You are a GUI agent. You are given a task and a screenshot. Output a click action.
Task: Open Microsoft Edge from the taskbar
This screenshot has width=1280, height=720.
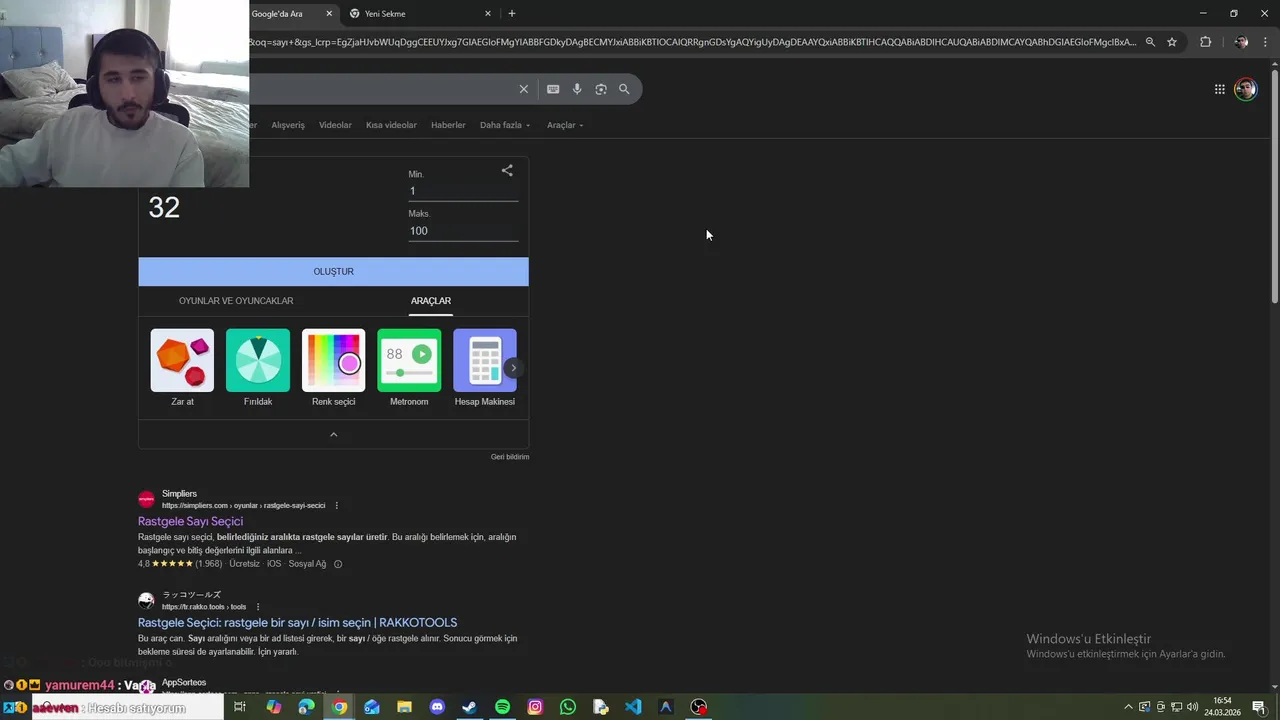pos(306,707)
